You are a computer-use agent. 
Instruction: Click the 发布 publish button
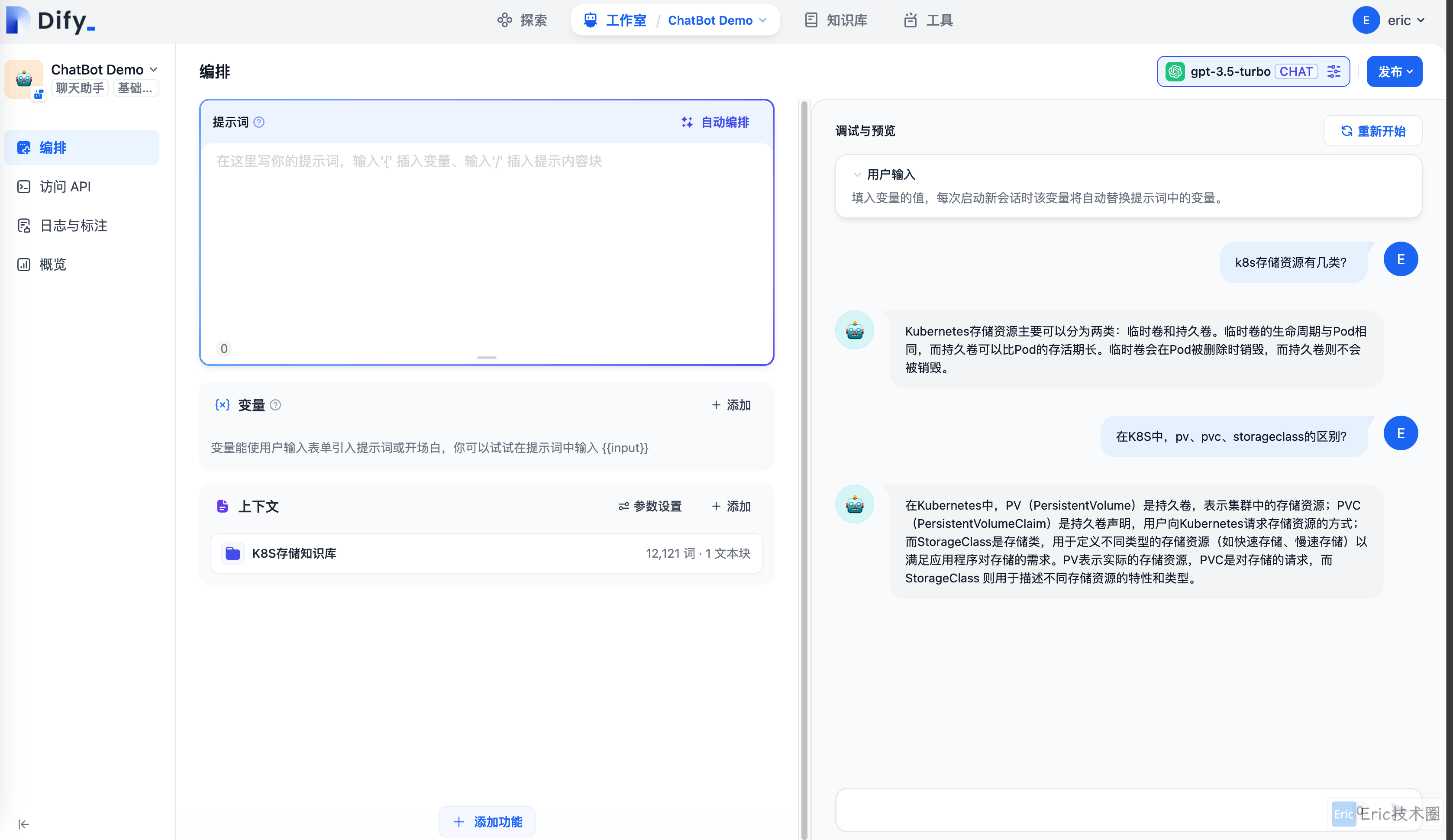coord(1394,71)
